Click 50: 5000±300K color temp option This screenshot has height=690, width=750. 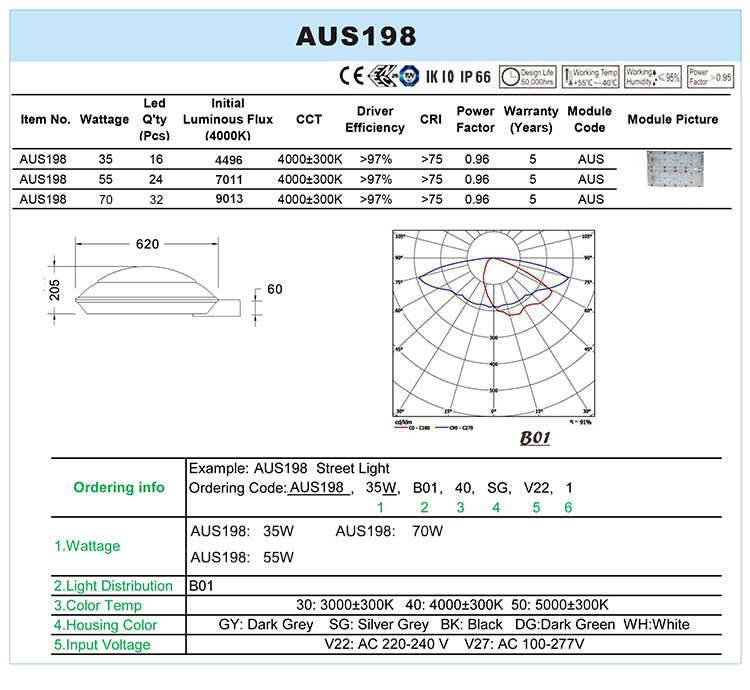[560, 605]
